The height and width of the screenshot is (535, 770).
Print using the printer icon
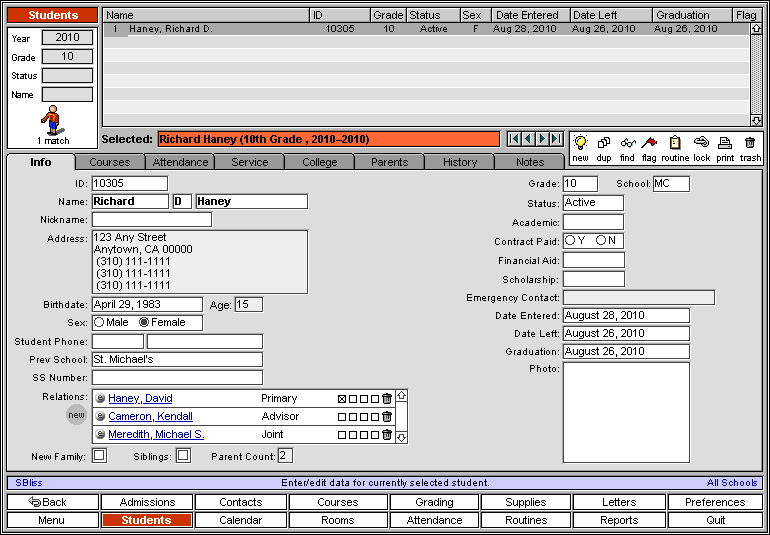point(725,143)
